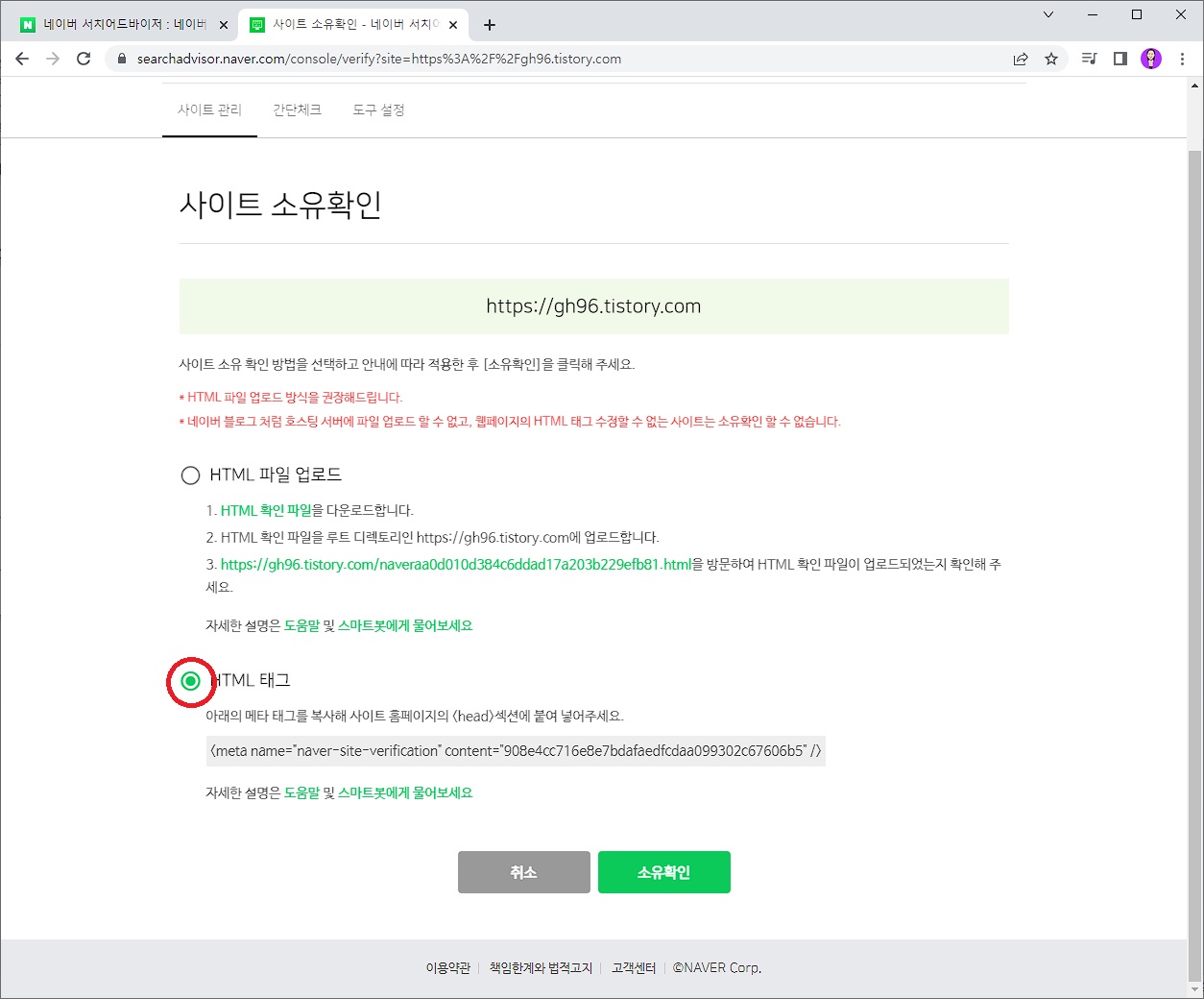1204x999 pixels.
Task: Share this page via the share icon
Action: point(1021,59)
